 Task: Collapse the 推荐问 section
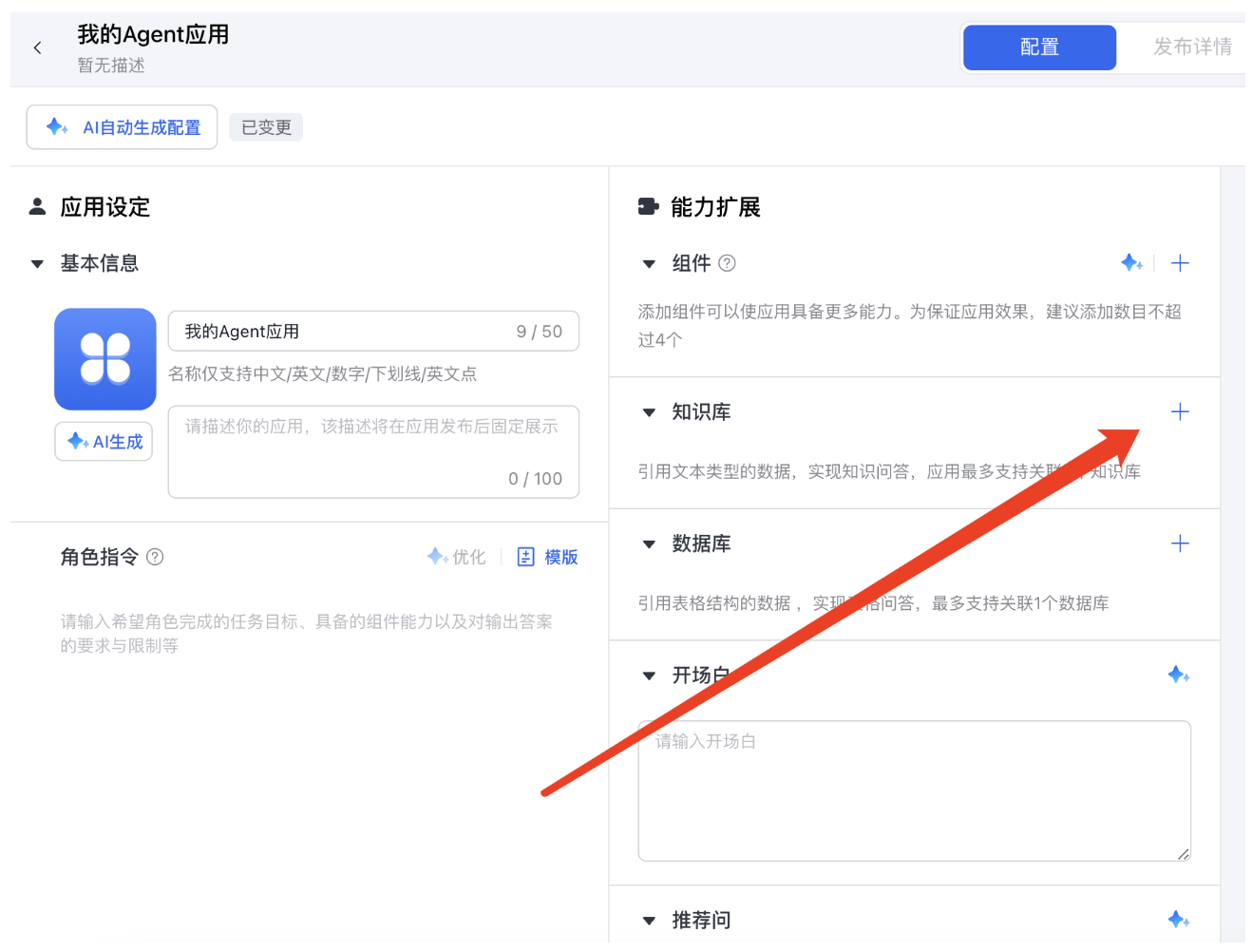[x=650, y=921]
